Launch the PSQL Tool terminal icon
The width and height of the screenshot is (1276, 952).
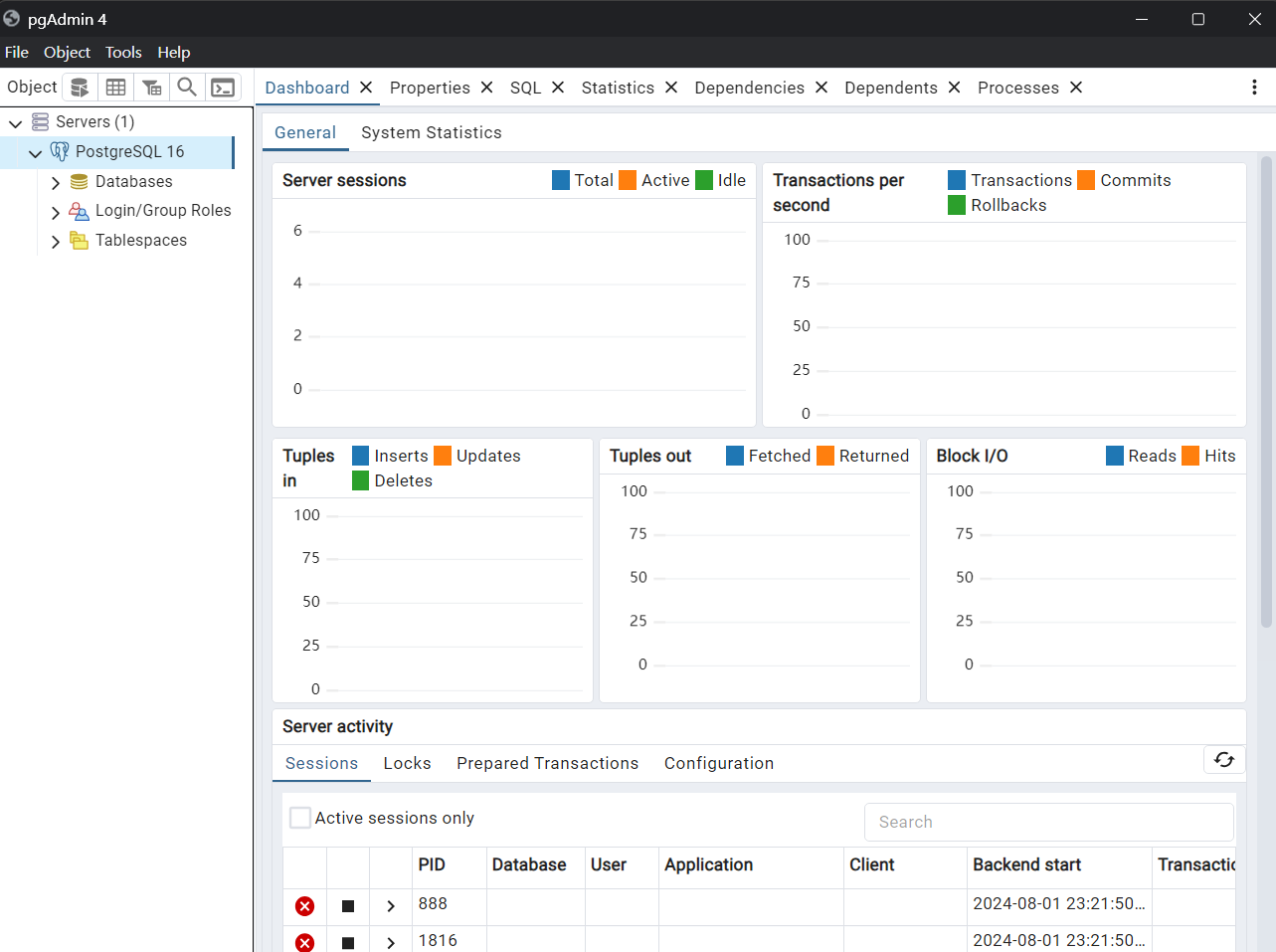pos(223,88)
